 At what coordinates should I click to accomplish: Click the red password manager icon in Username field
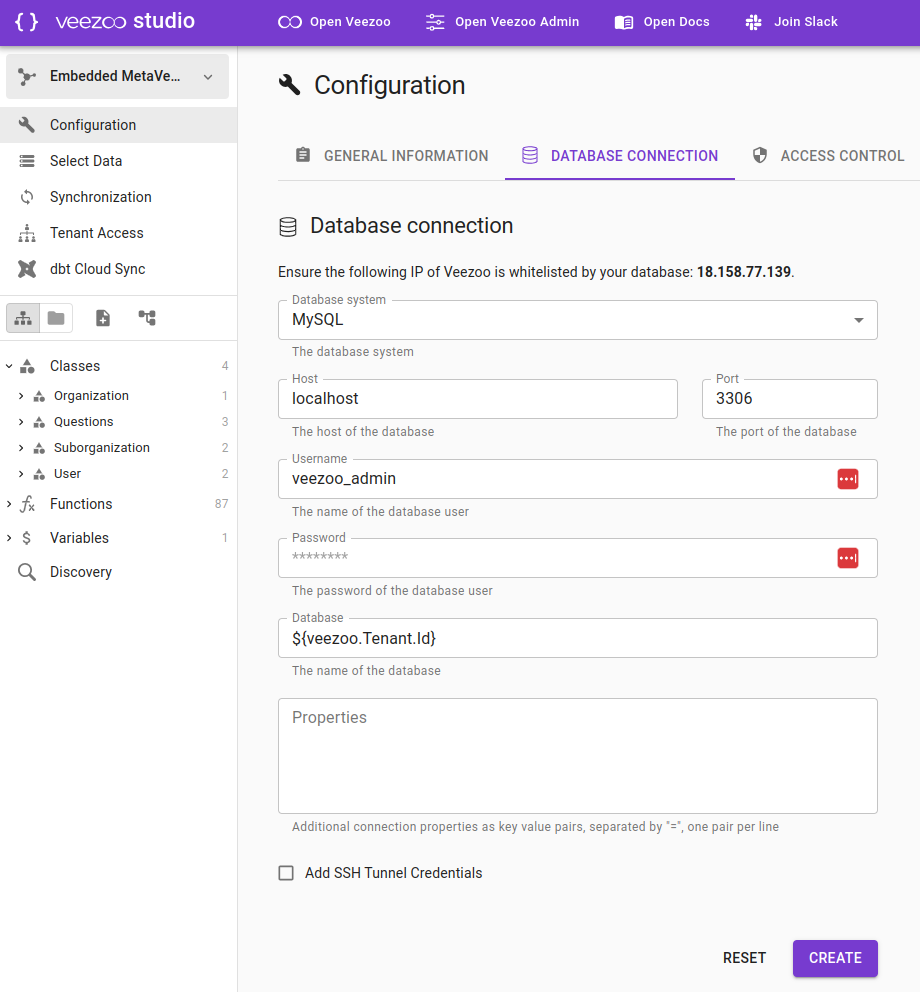[848, 479]
